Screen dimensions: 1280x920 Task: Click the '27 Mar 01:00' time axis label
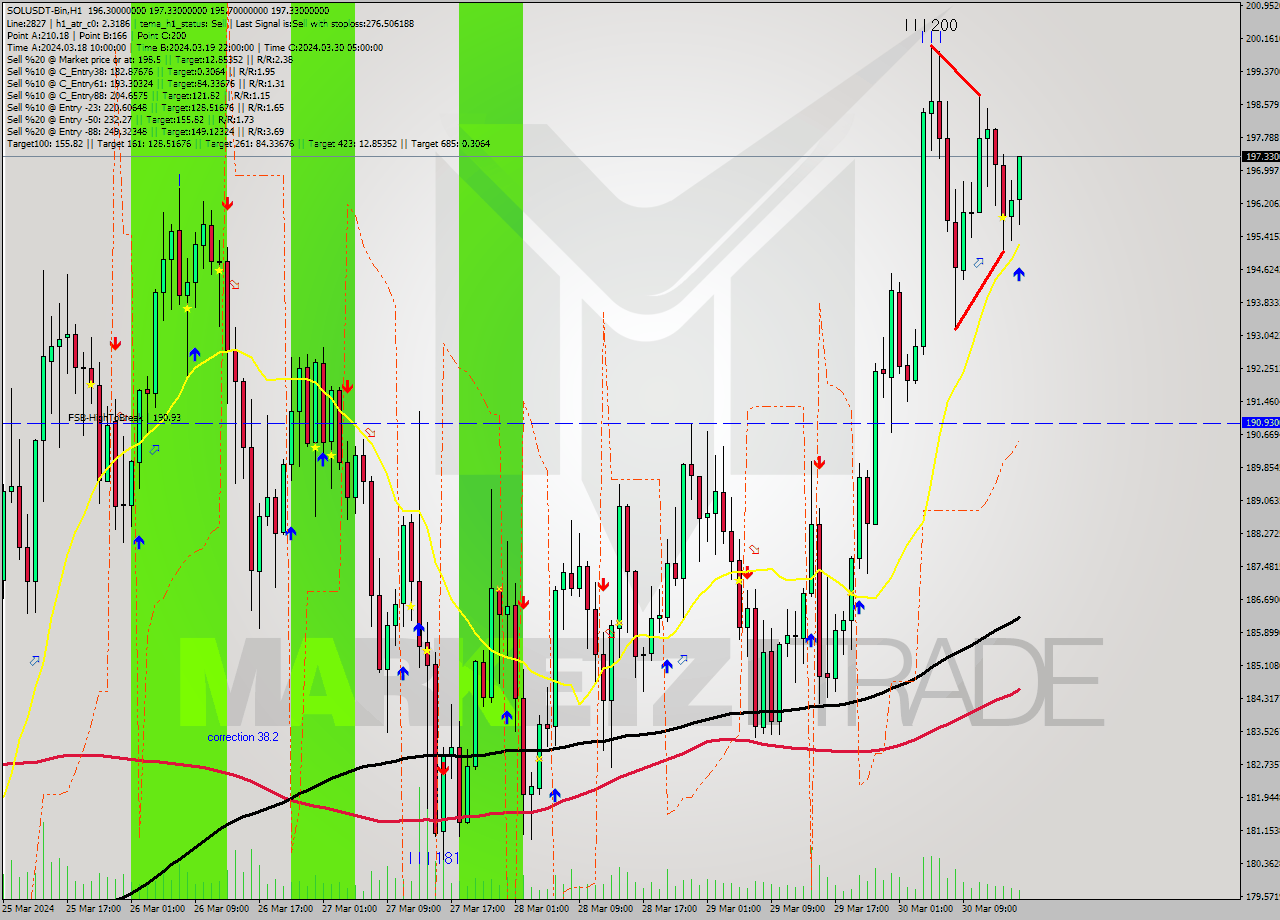click(352, 909)
